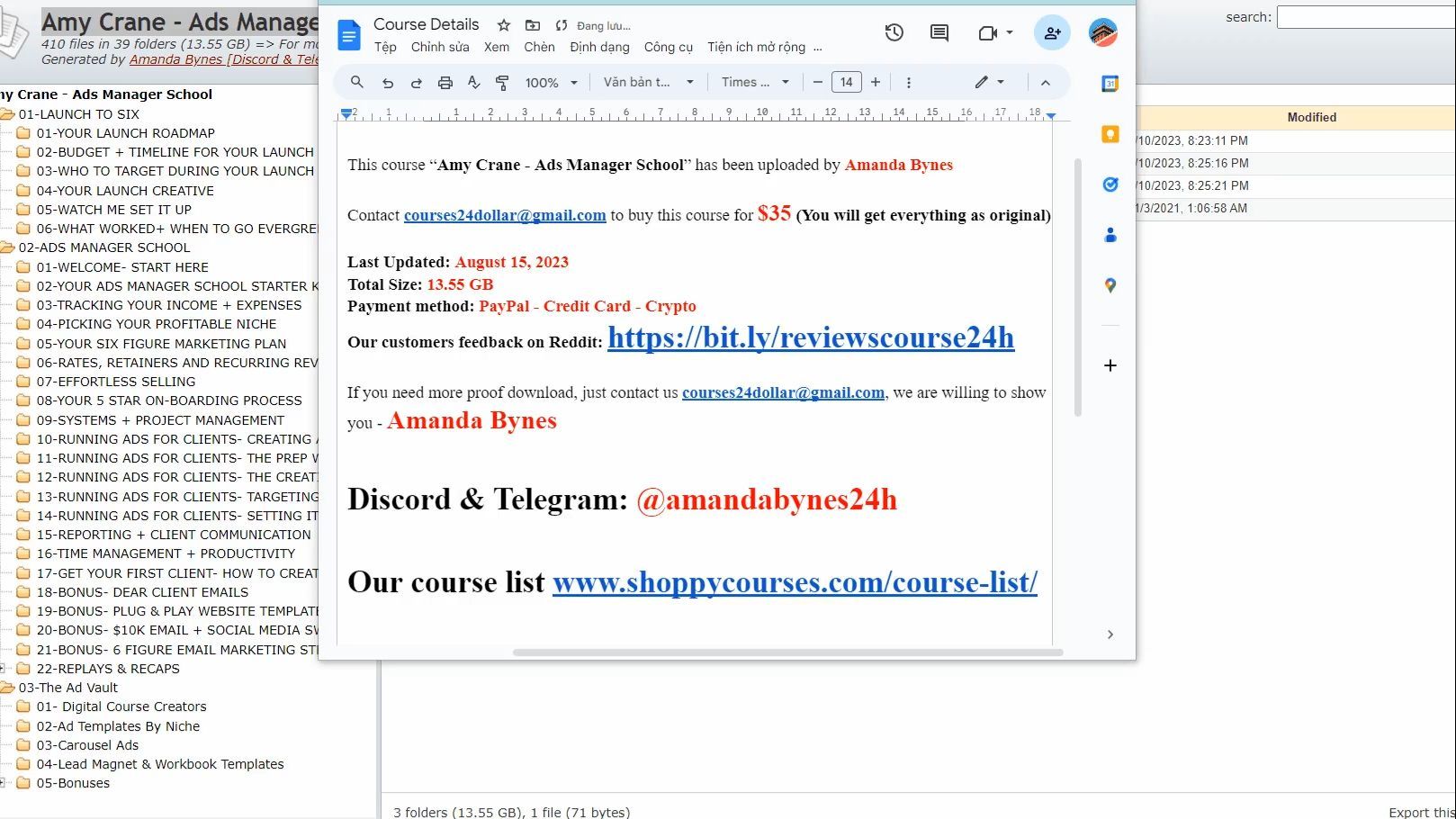This screenshot has height=819, width=1456.
Task: Open the Tiện ích mở rộng menu
Action: (756, 47)
